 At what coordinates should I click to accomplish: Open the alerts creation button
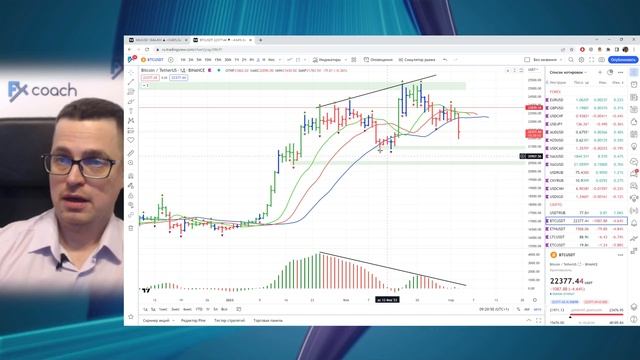point(378,60)
